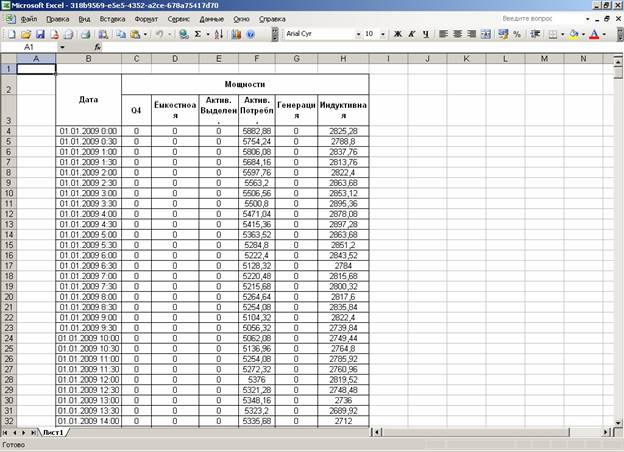
Task: Align text left in cell
Action: coord(443,34)
